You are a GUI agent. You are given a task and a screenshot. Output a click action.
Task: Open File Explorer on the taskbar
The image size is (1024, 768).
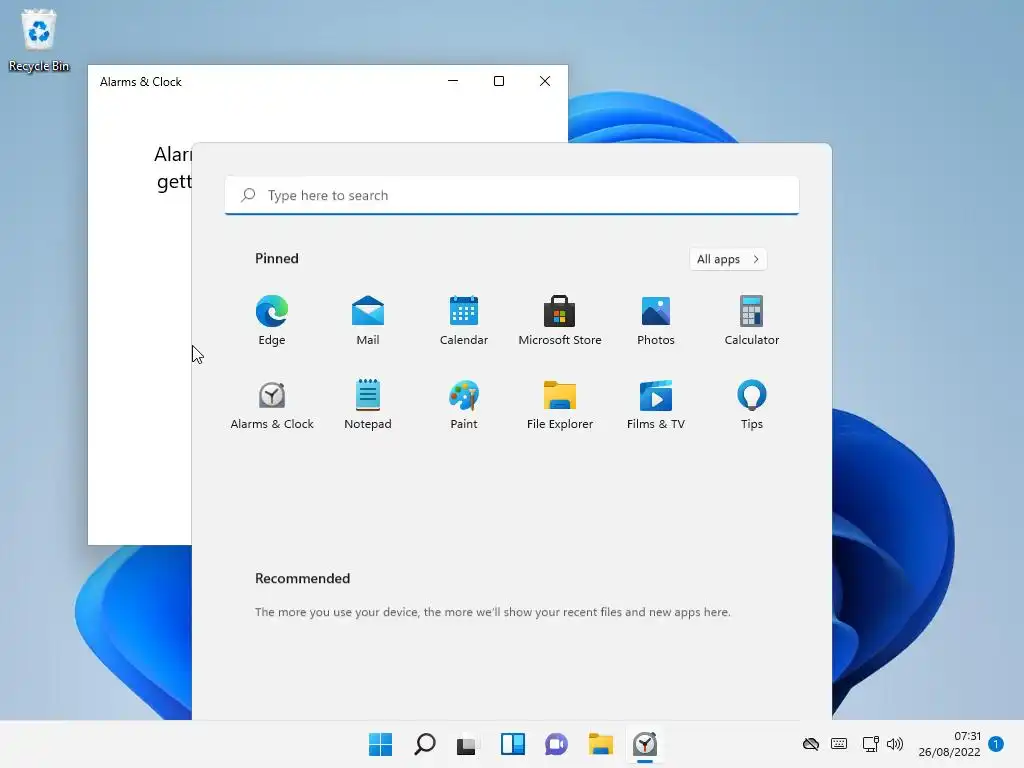601,744
